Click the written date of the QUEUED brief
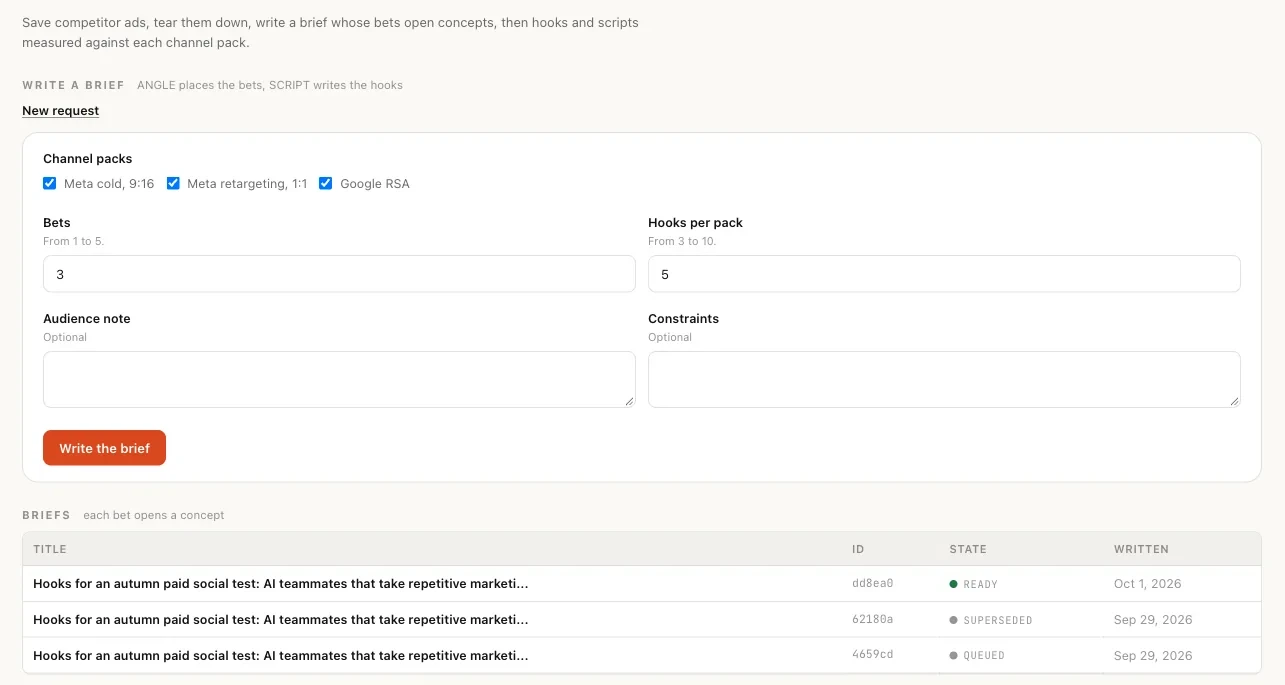The height and width of the screenshot is (685, 1285). point(1153,656)
